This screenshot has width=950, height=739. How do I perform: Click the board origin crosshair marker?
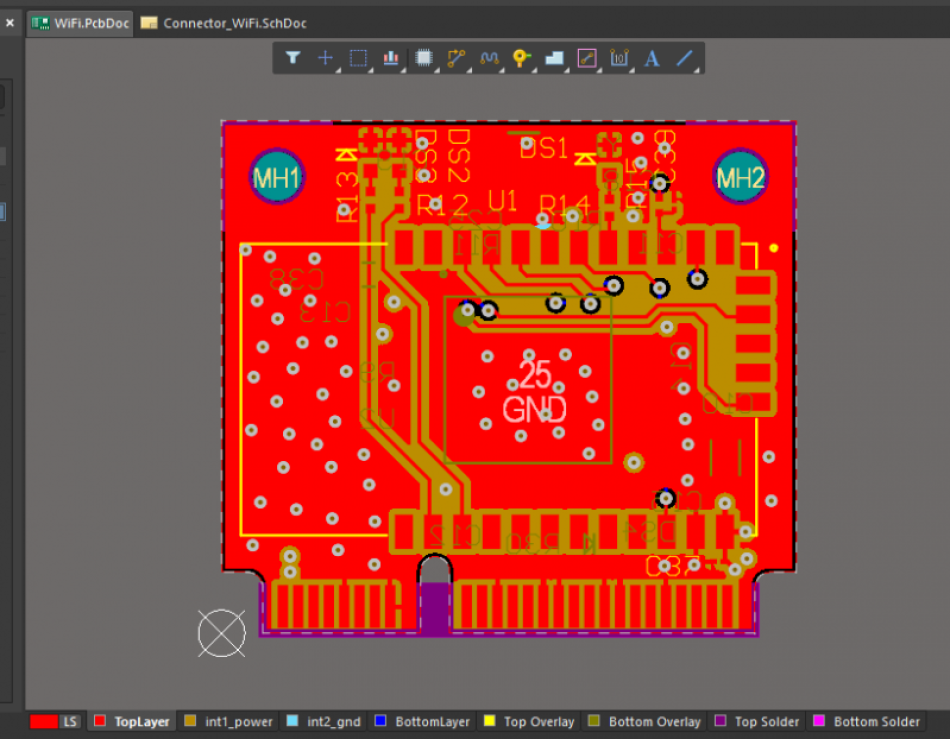(x=222, y=633)
